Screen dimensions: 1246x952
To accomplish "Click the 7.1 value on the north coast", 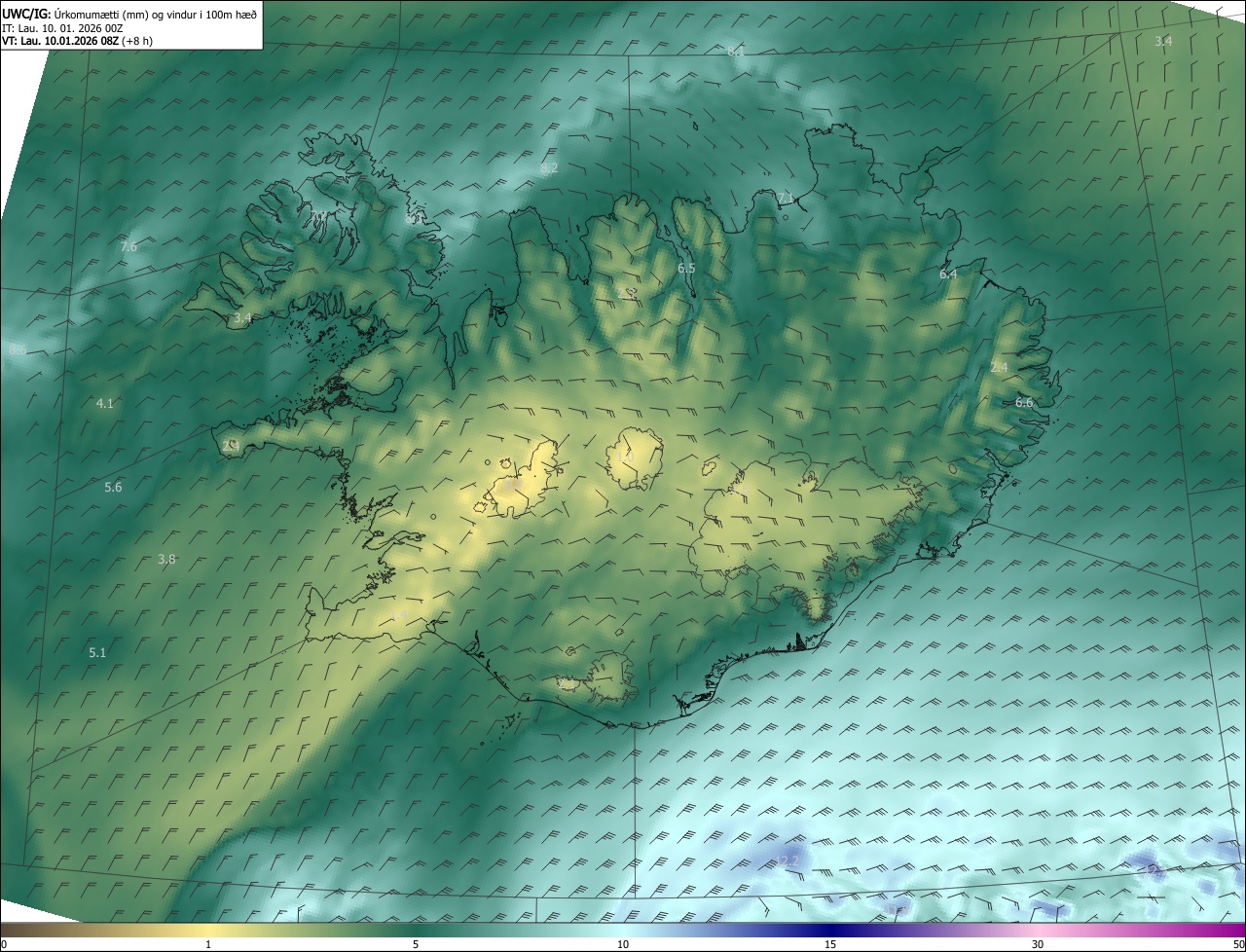I will [x=786, y=198].
